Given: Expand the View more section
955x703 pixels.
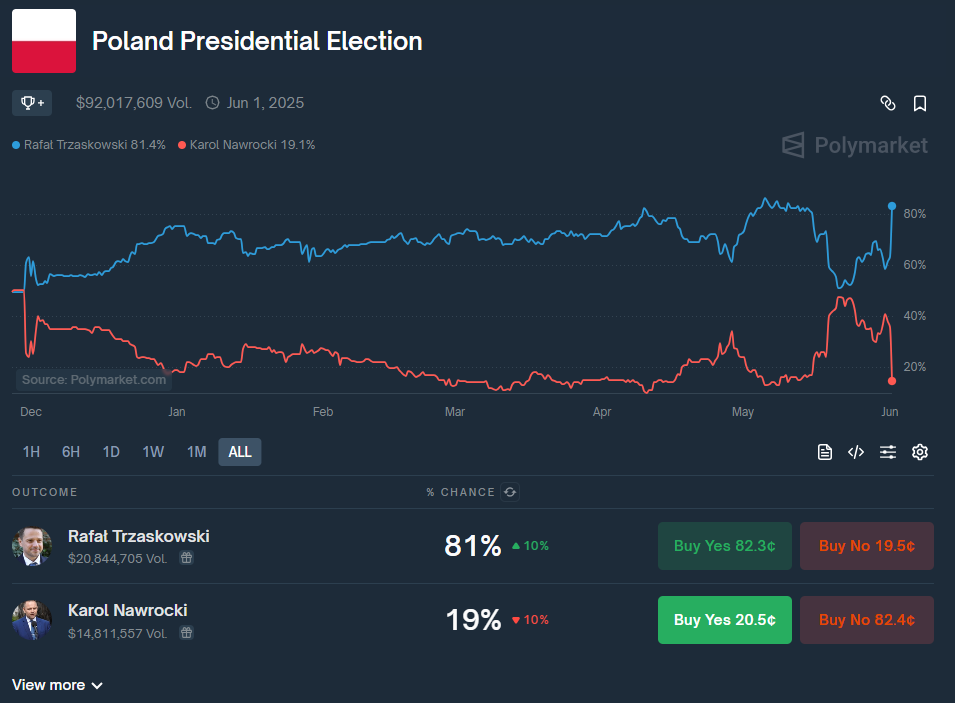Looking at the screenshot, I should click(57, 685).
